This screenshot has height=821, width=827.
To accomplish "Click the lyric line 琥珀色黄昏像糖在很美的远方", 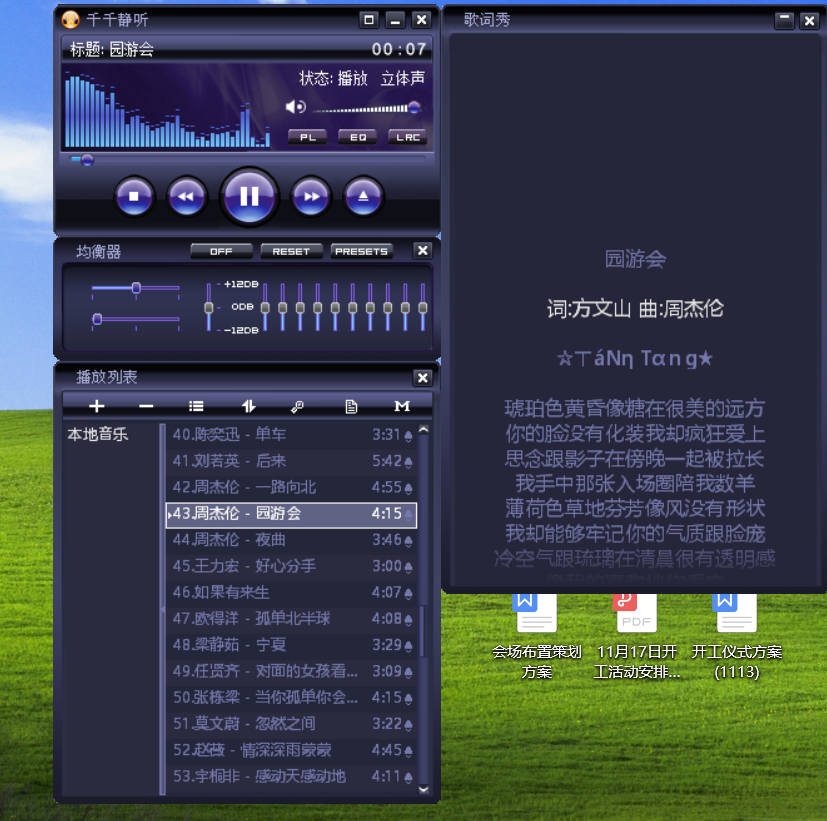I will pyautogui.click(x=634, y=409).
